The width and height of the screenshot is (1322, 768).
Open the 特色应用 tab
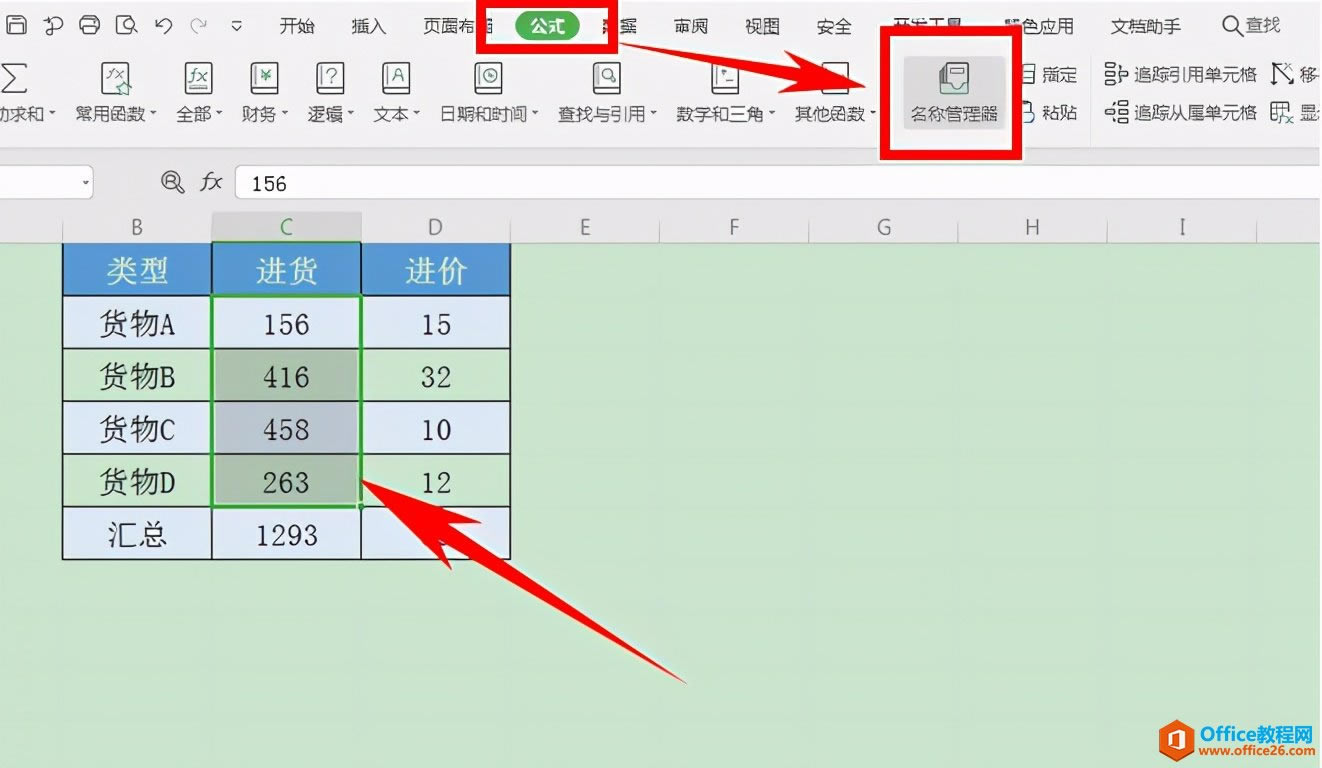coord(1040,26)
